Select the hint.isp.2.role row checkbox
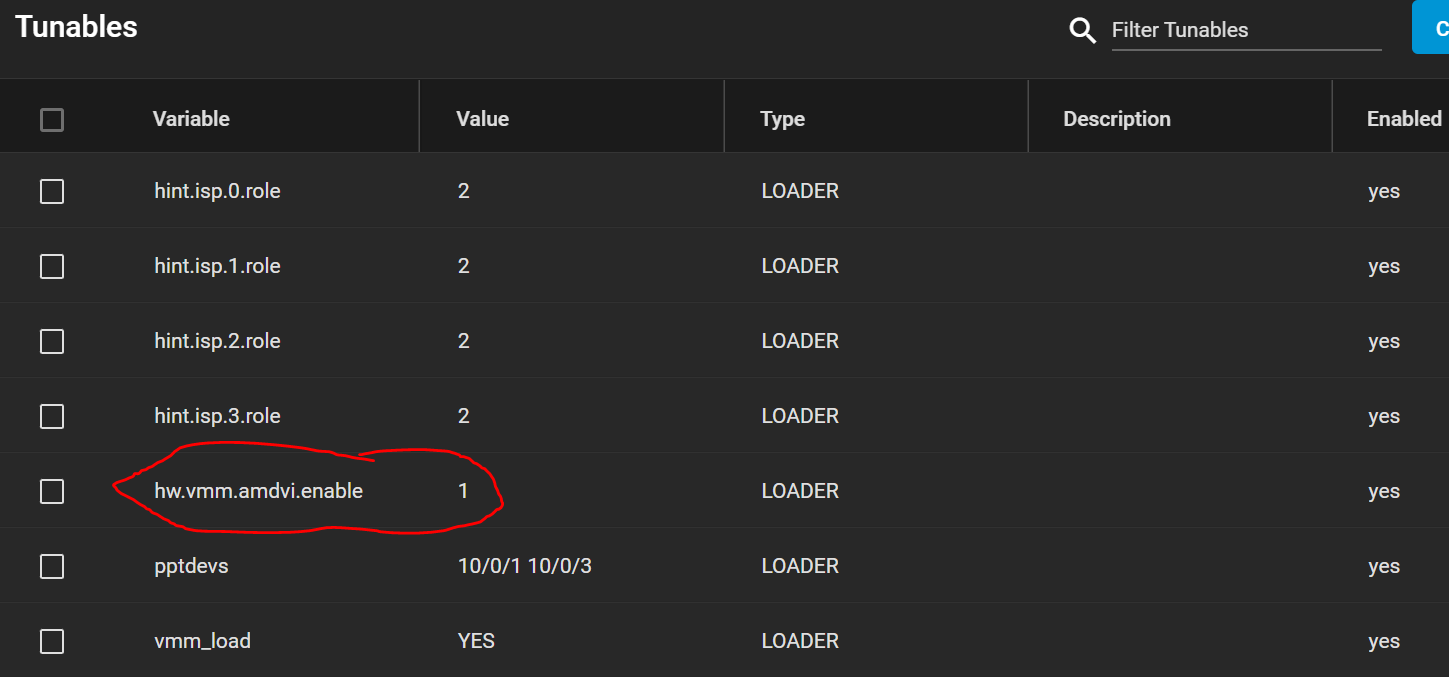This screenshot has height=677, width=1449. pyautogui.click(x=52, y=341)
